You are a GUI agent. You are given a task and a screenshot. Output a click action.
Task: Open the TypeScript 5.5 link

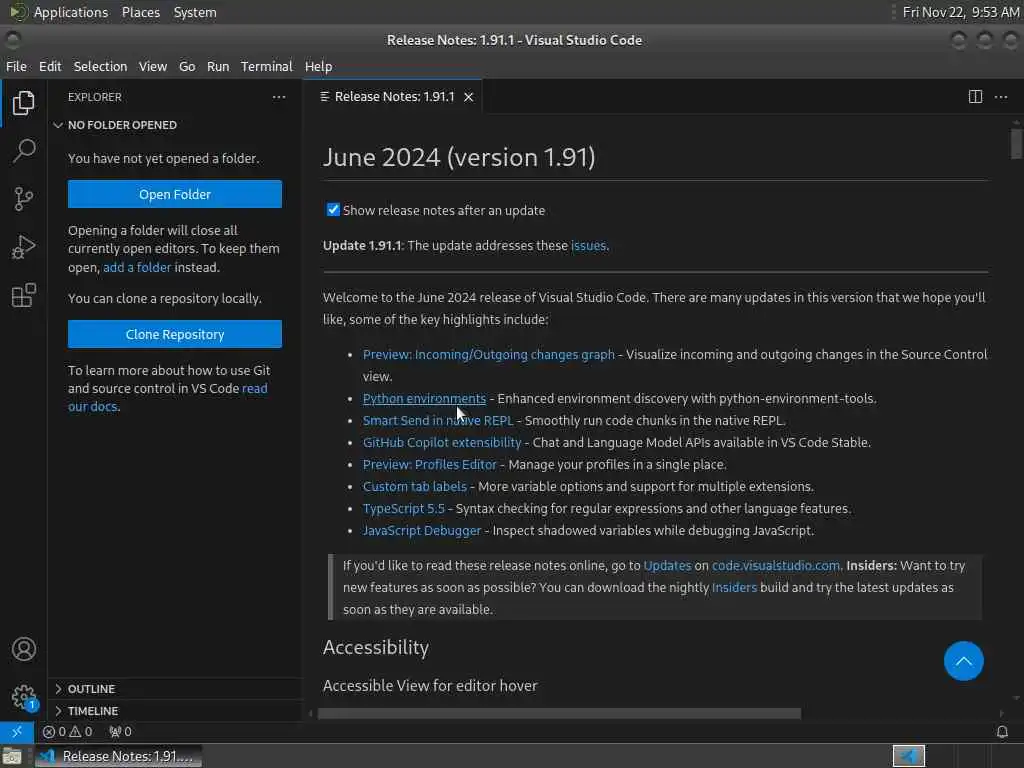pos(404,509)
